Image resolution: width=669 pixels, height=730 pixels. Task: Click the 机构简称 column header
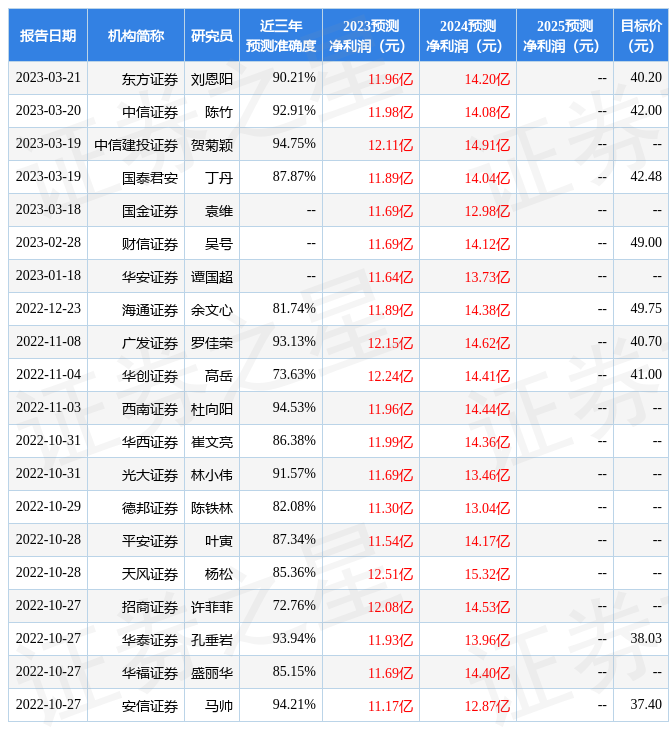coord(136,35)
